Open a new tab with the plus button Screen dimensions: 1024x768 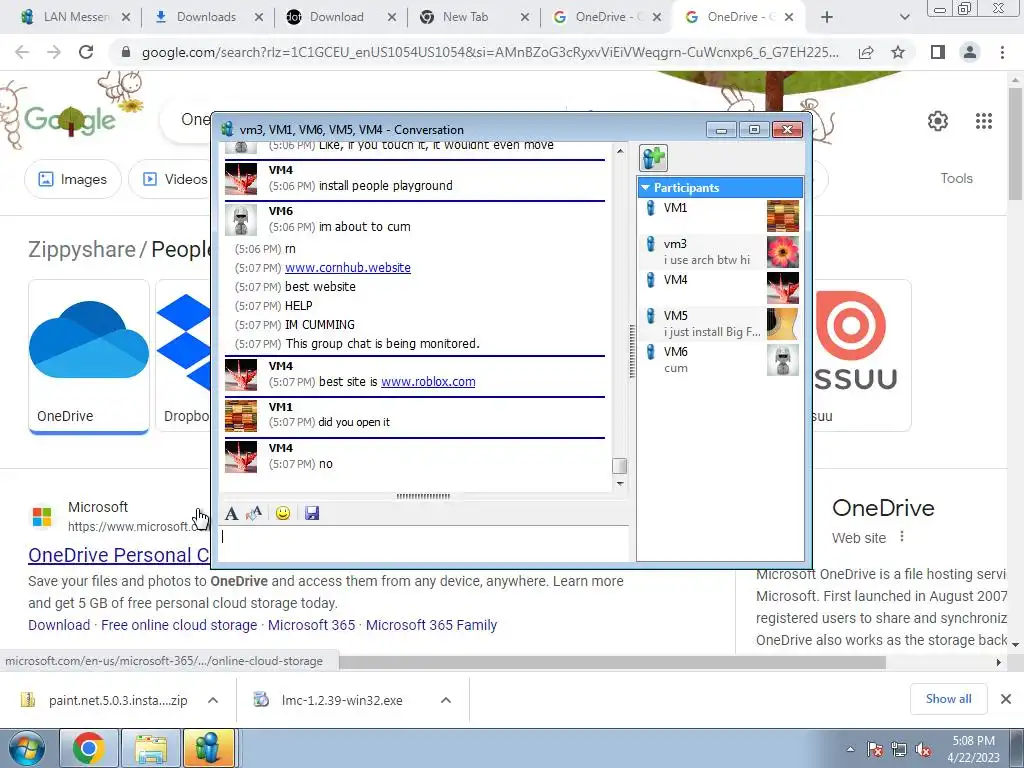coord(827,17)
